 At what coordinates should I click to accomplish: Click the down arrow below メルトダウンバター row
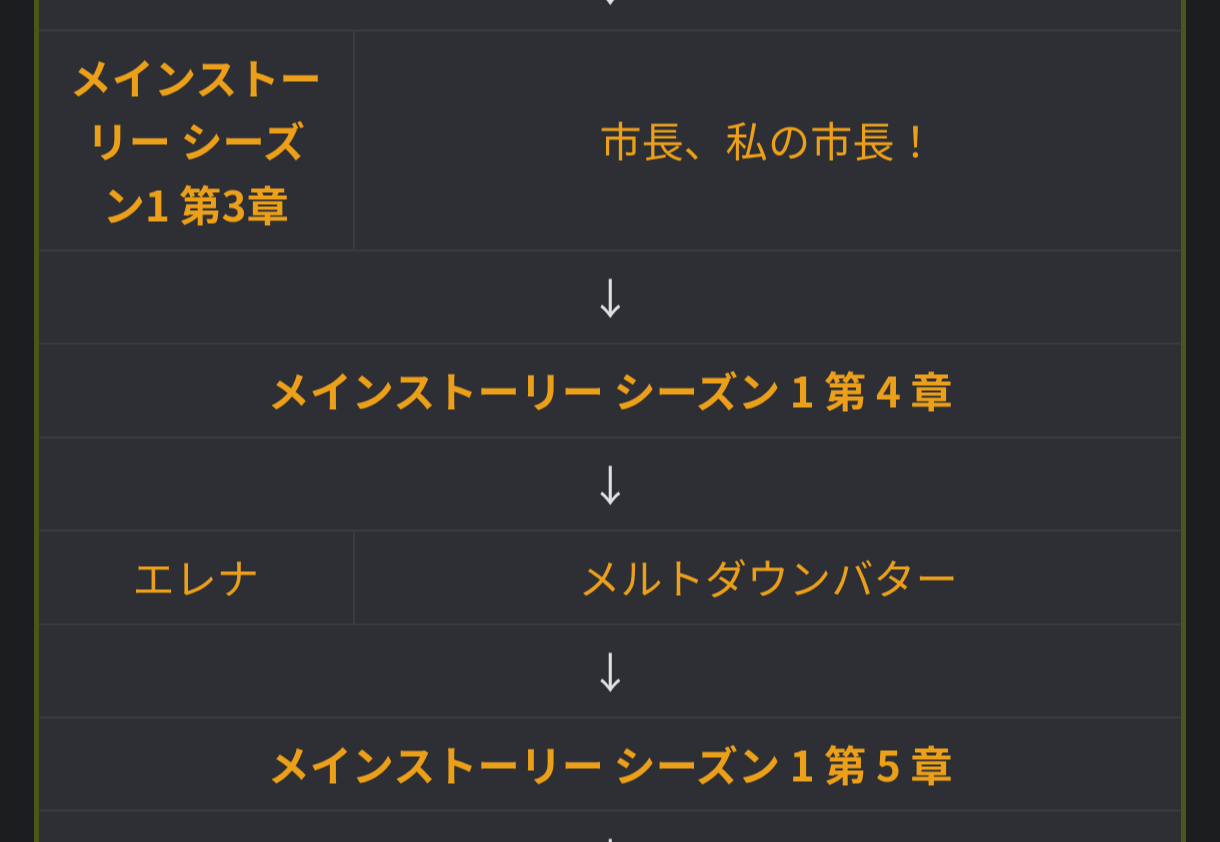610,672
